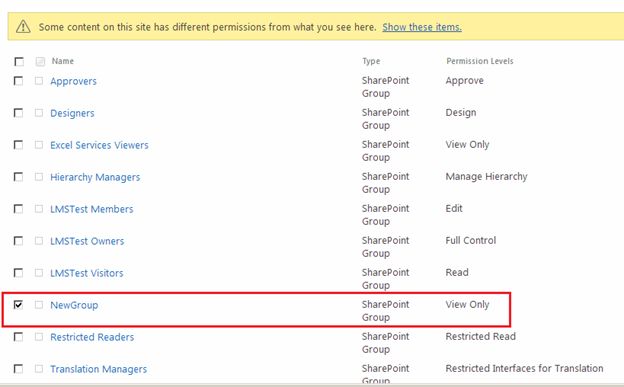624x387 pixels.
Task: Open the Approvers group link
Action: tap(73, 81)
